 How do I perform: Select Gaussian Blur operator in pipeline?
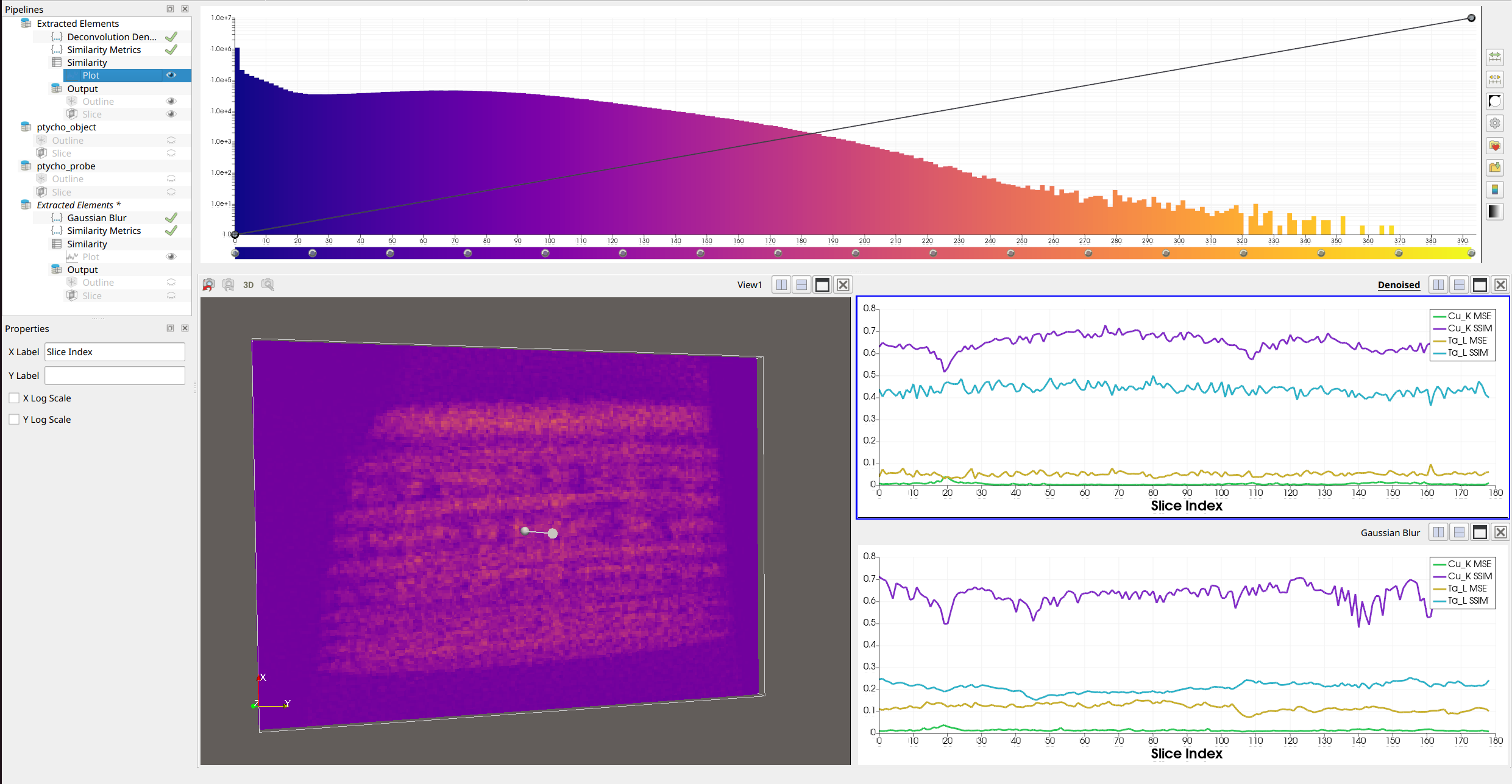pos(97,217)
